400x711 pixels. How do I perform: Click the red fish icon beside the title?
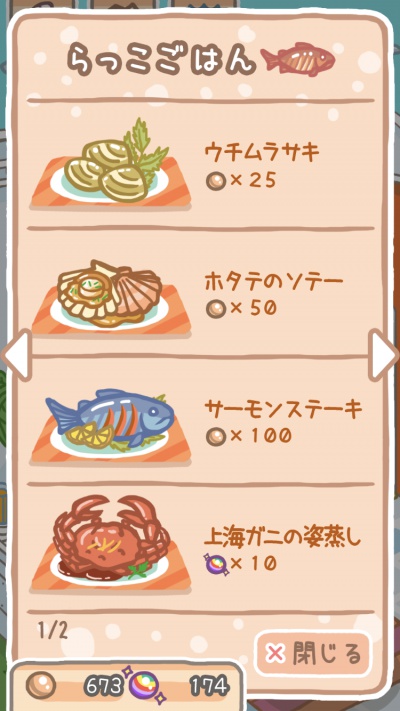[x=298, y=58]
